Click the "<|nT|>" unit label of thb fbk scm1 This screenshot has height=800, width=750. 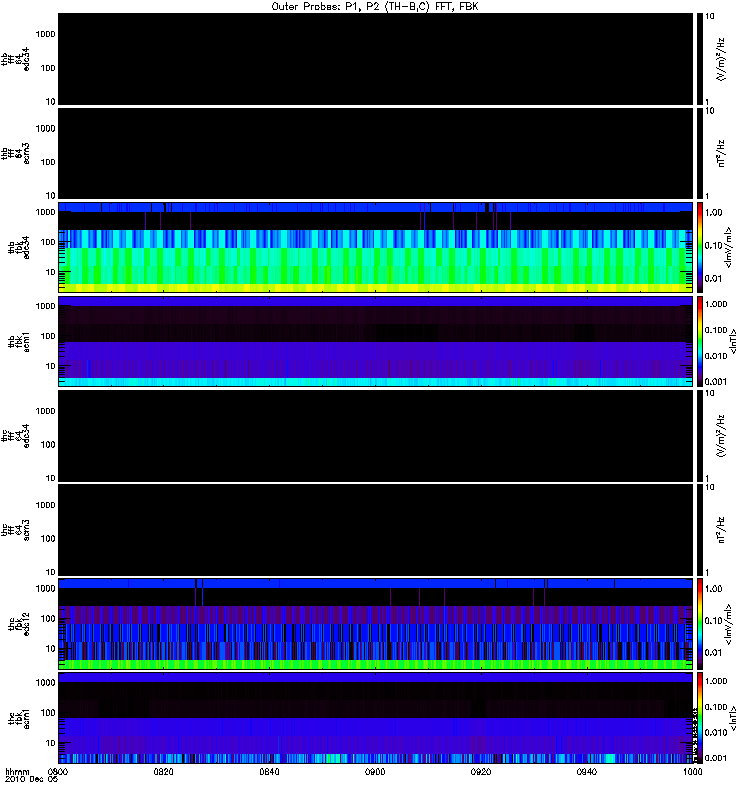733,342
